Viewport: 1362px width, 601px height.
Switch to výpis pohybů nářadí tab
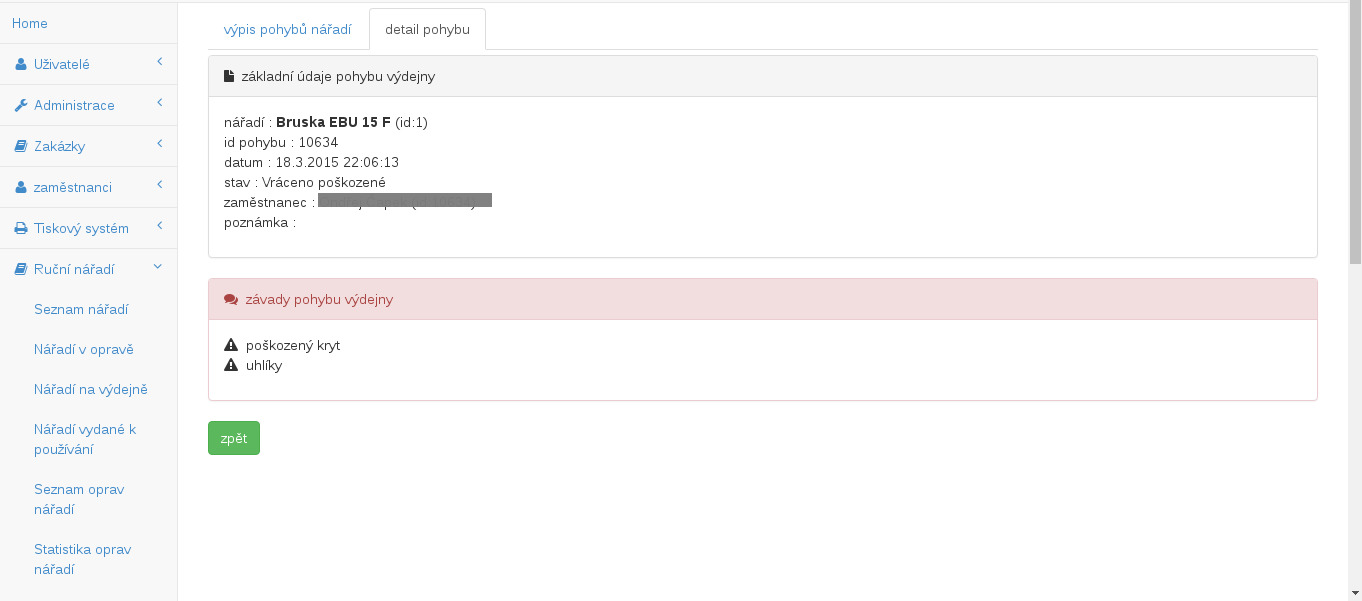pyautogui.click(x=288, y=30)
